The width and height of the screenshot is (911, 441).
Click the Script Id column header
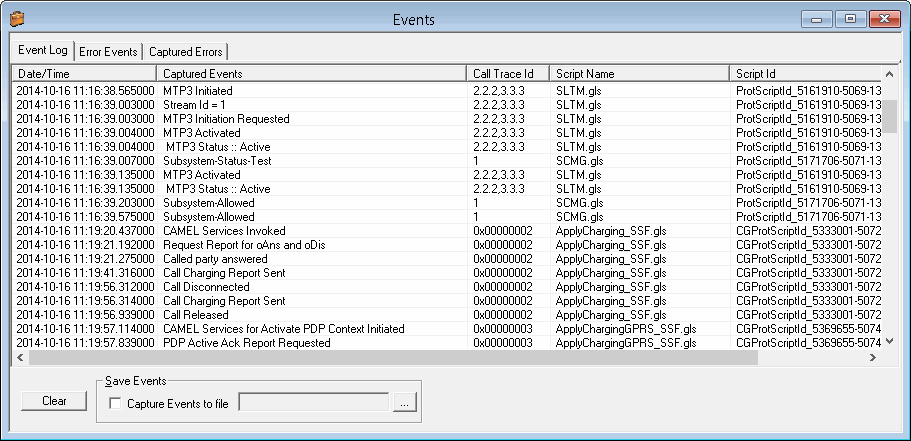[x=805, y=74]
